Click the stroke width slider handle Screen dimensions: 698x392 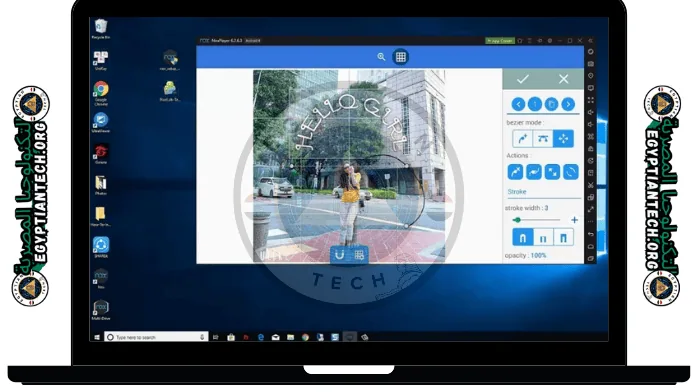pyautogui.click(x=517, y=220)
